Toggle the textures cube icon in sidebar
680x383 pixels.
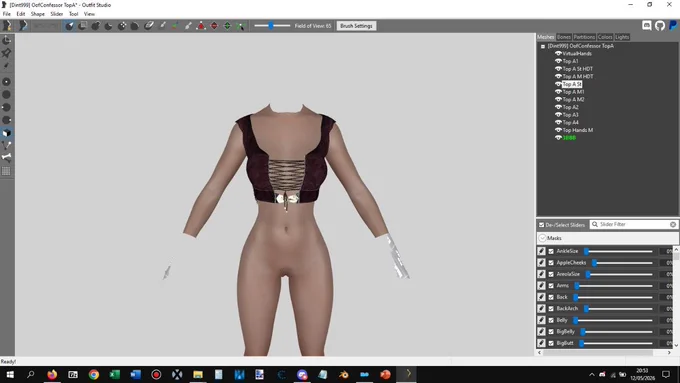tap(7, 133)
